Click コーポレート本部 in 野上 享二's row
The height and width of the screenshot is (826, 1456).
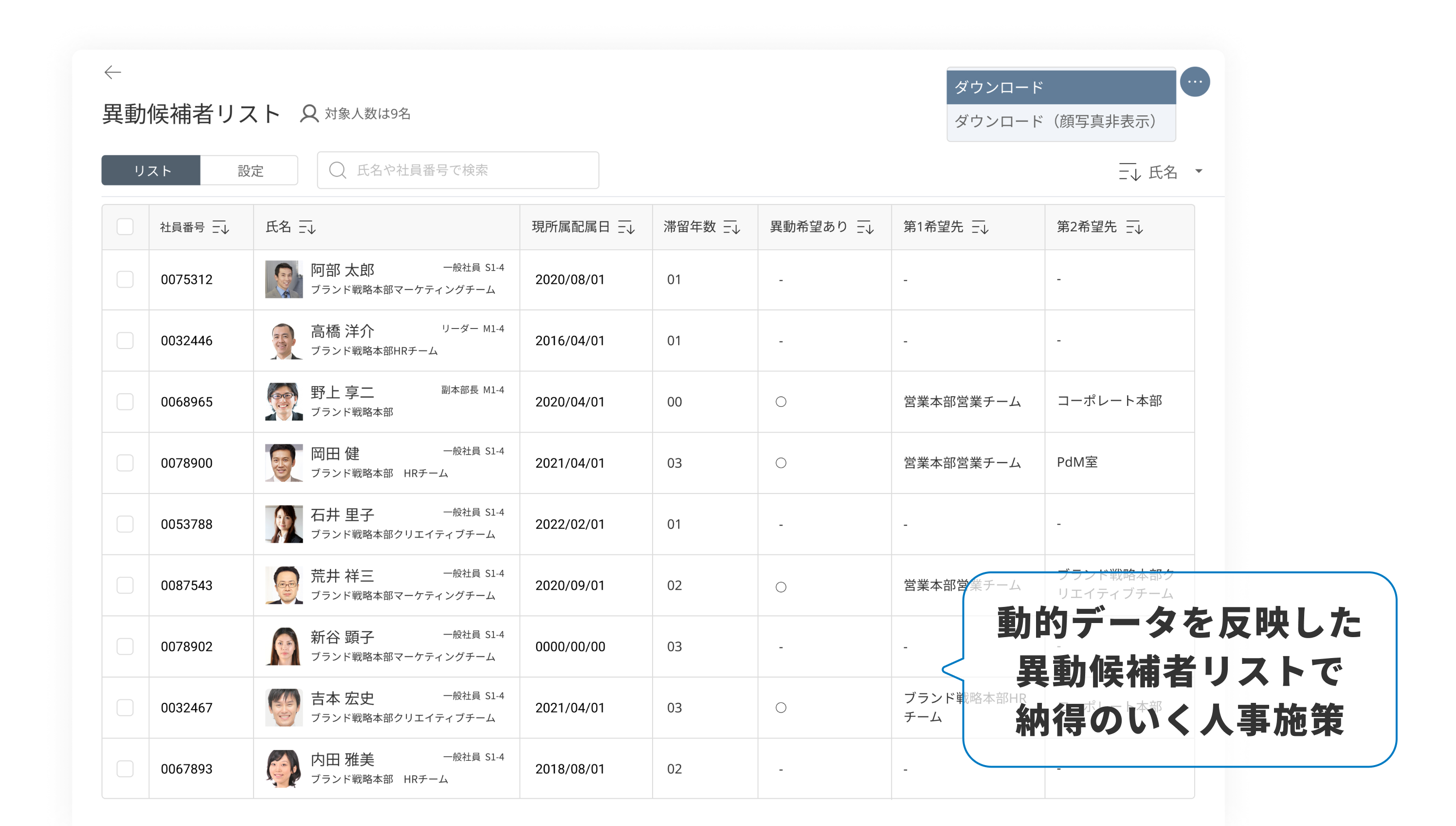coord(1109,401)
